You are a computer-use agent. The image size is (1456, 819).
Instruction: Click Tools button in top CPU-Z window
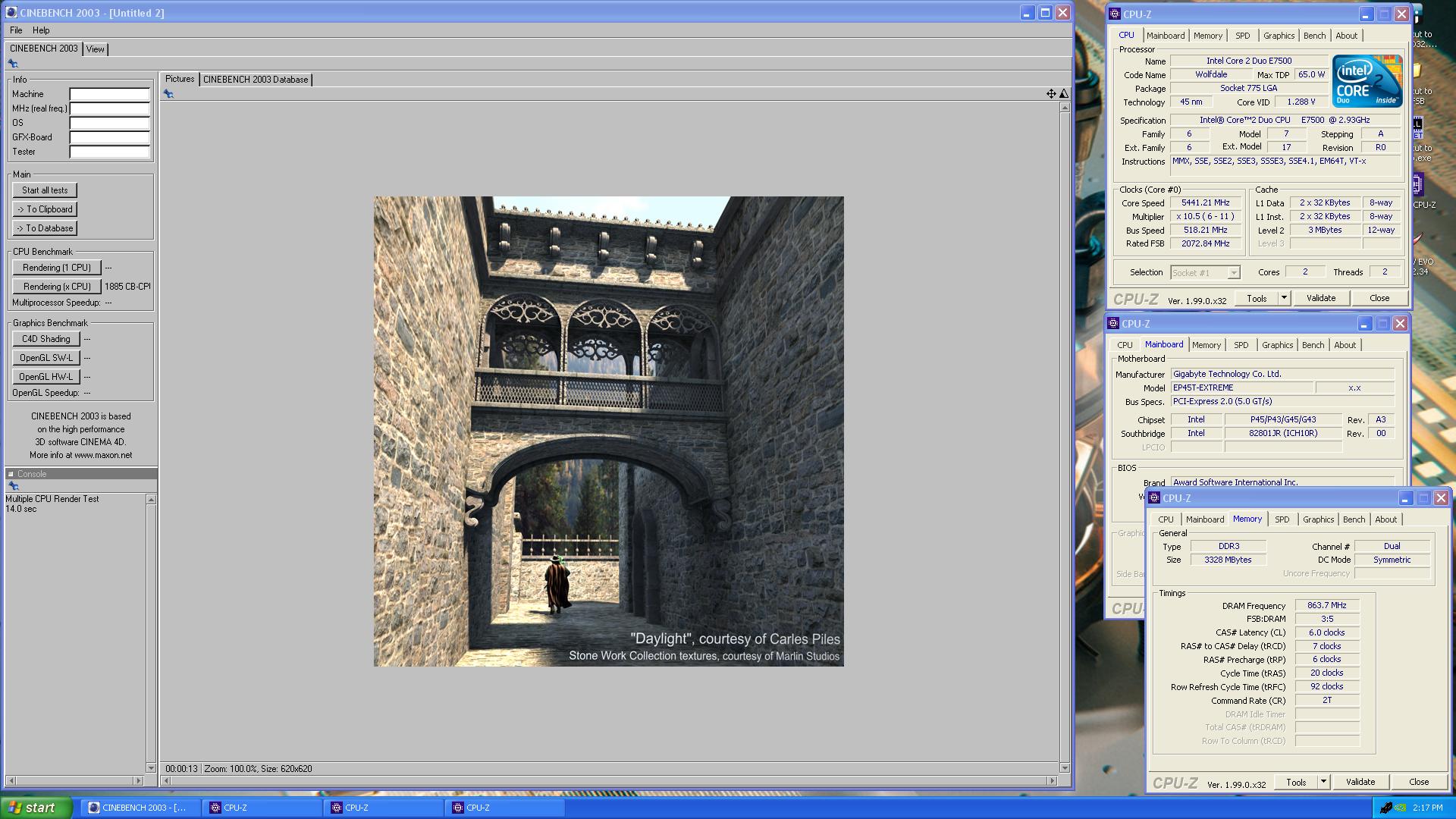pyautogui.click(x=1257, y=298)
